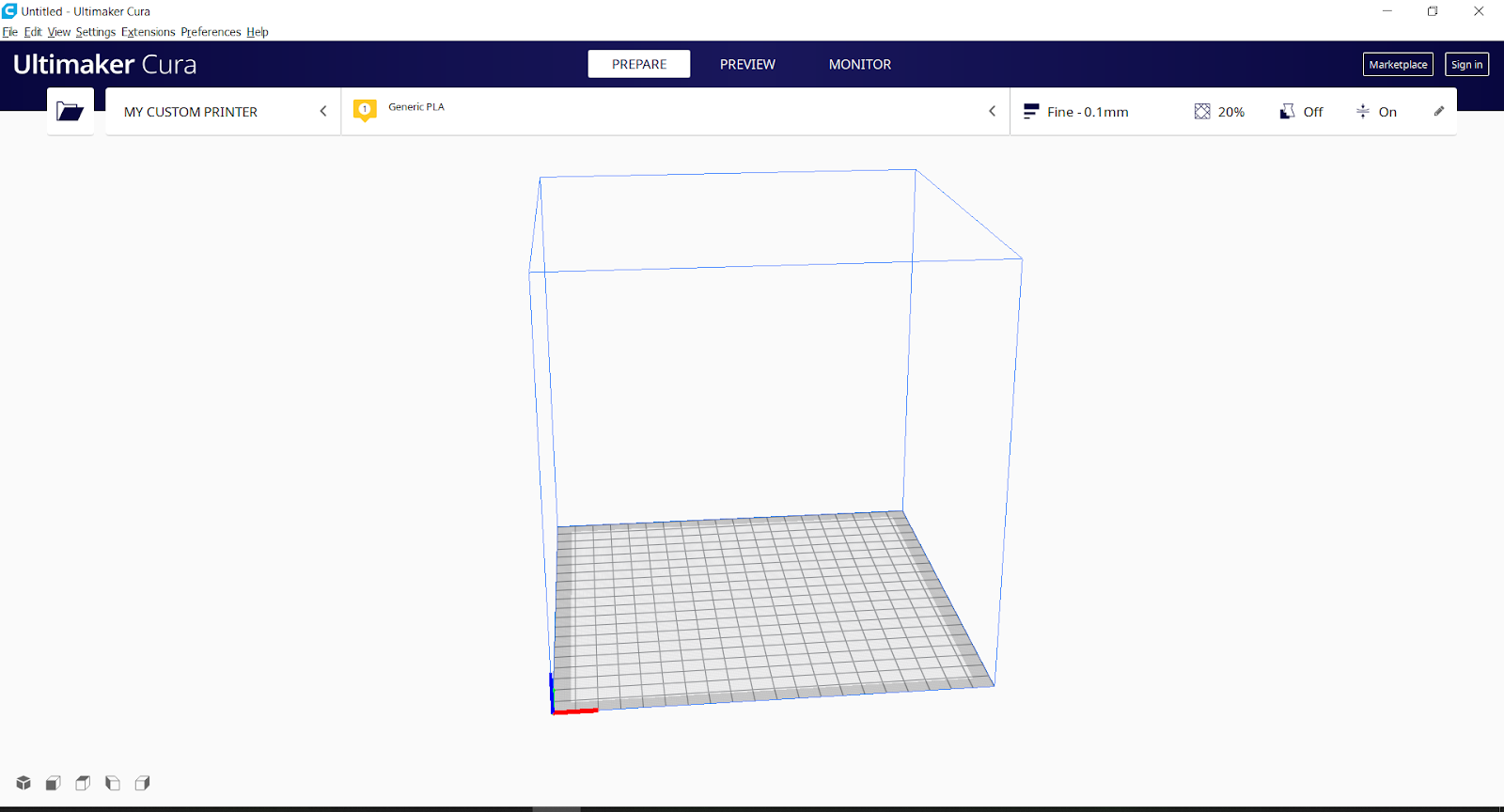1504x812 pixels.
Task: Click the build plate adhesion icon
Action: click(1363, 112)
